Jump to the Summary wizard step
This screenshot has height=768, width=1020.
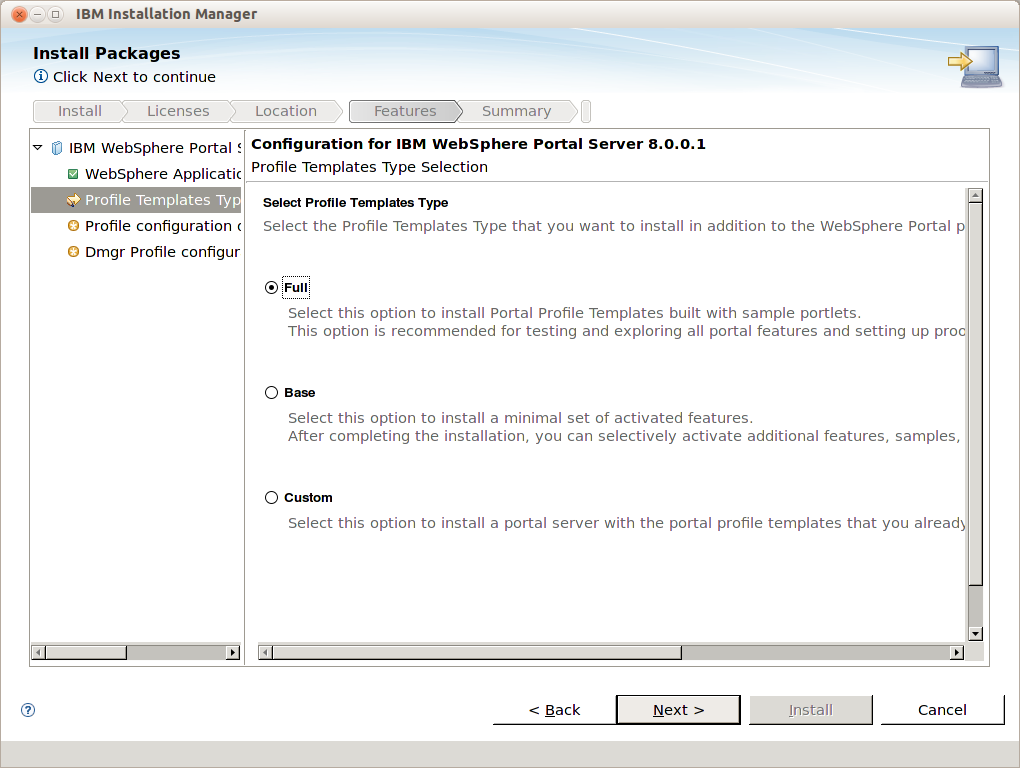[x=516, y=111]
